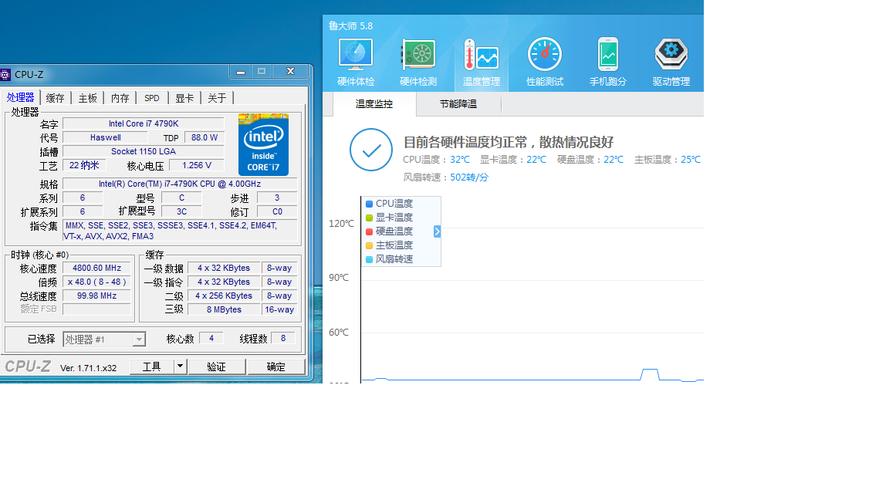Toggle 主板温度 legend series
This screenshot has height=500, width=889.
pos(390,245)
